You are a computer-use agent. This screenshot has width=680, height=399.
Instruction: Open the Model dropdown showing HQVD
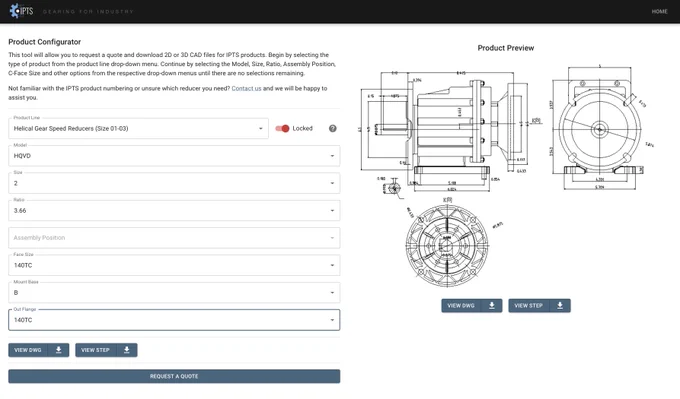point(174,156)
